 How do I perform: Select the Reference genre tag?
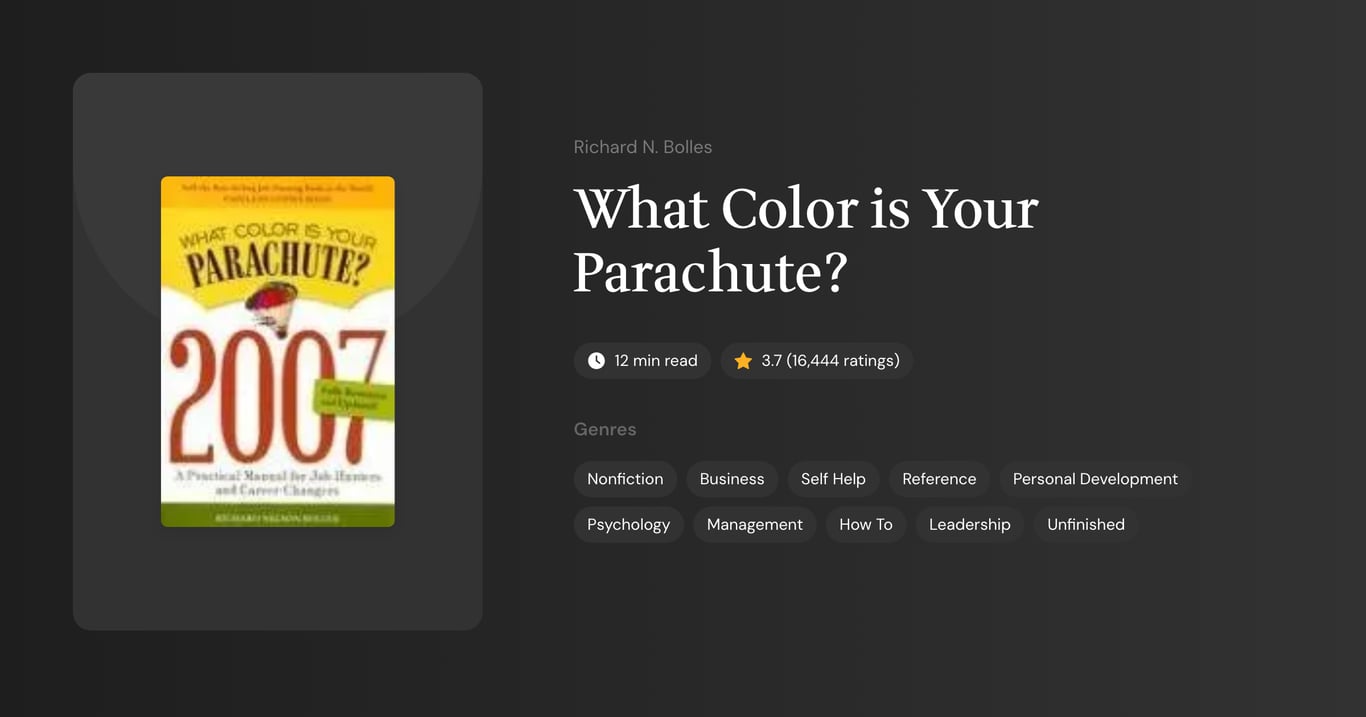939,478
